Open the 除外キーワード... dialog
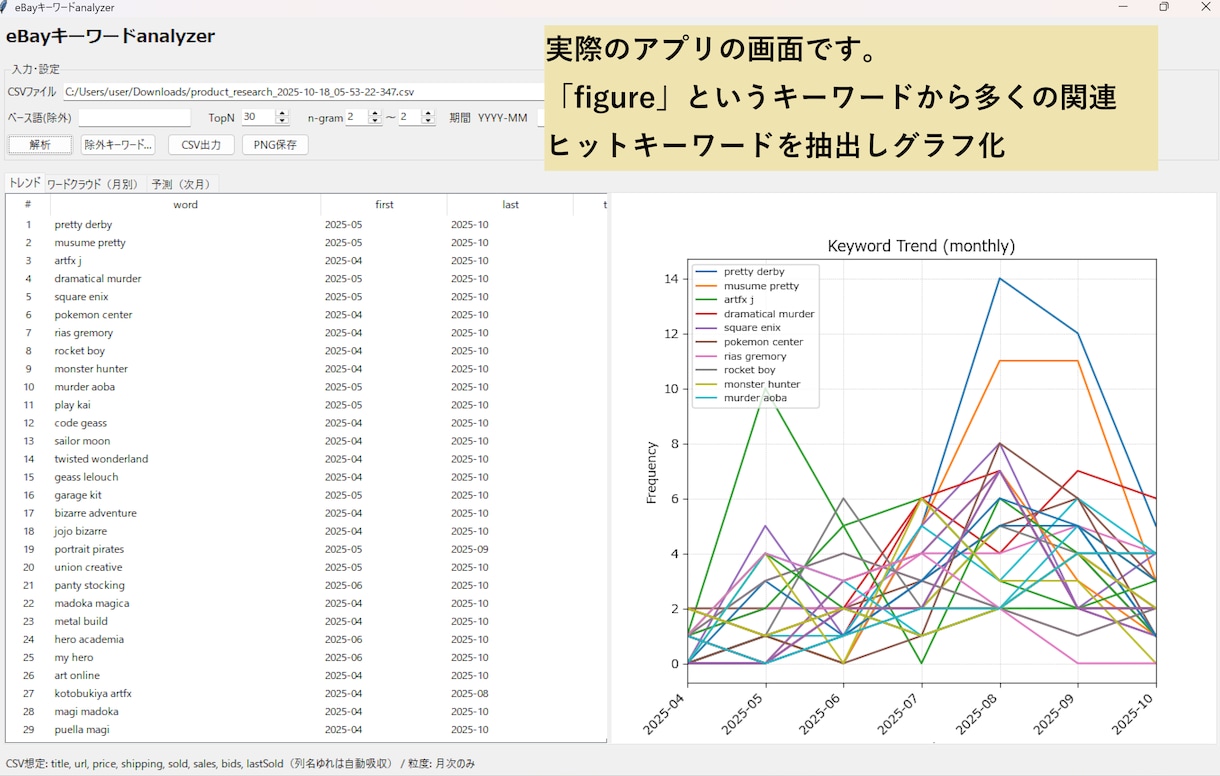Screen dimensions: 1220x776 pyautogui.click(x=118, y=145)
